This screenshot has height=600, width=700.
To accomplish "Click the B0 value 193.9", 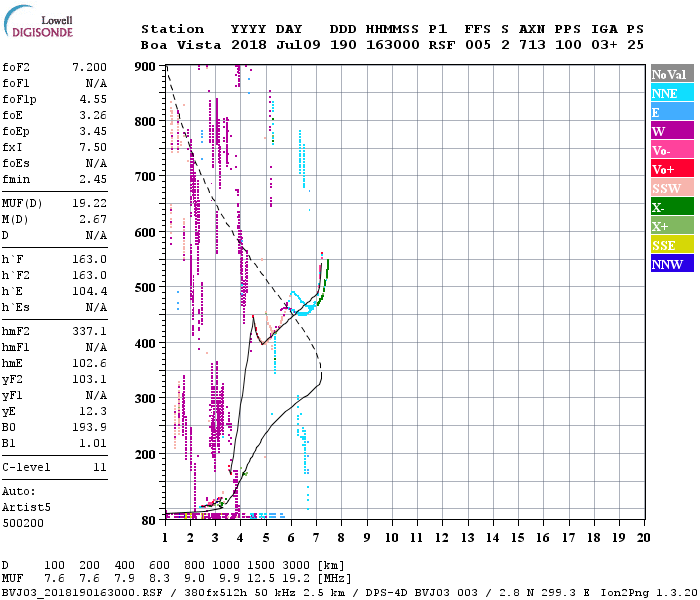I will coord(89,427).
